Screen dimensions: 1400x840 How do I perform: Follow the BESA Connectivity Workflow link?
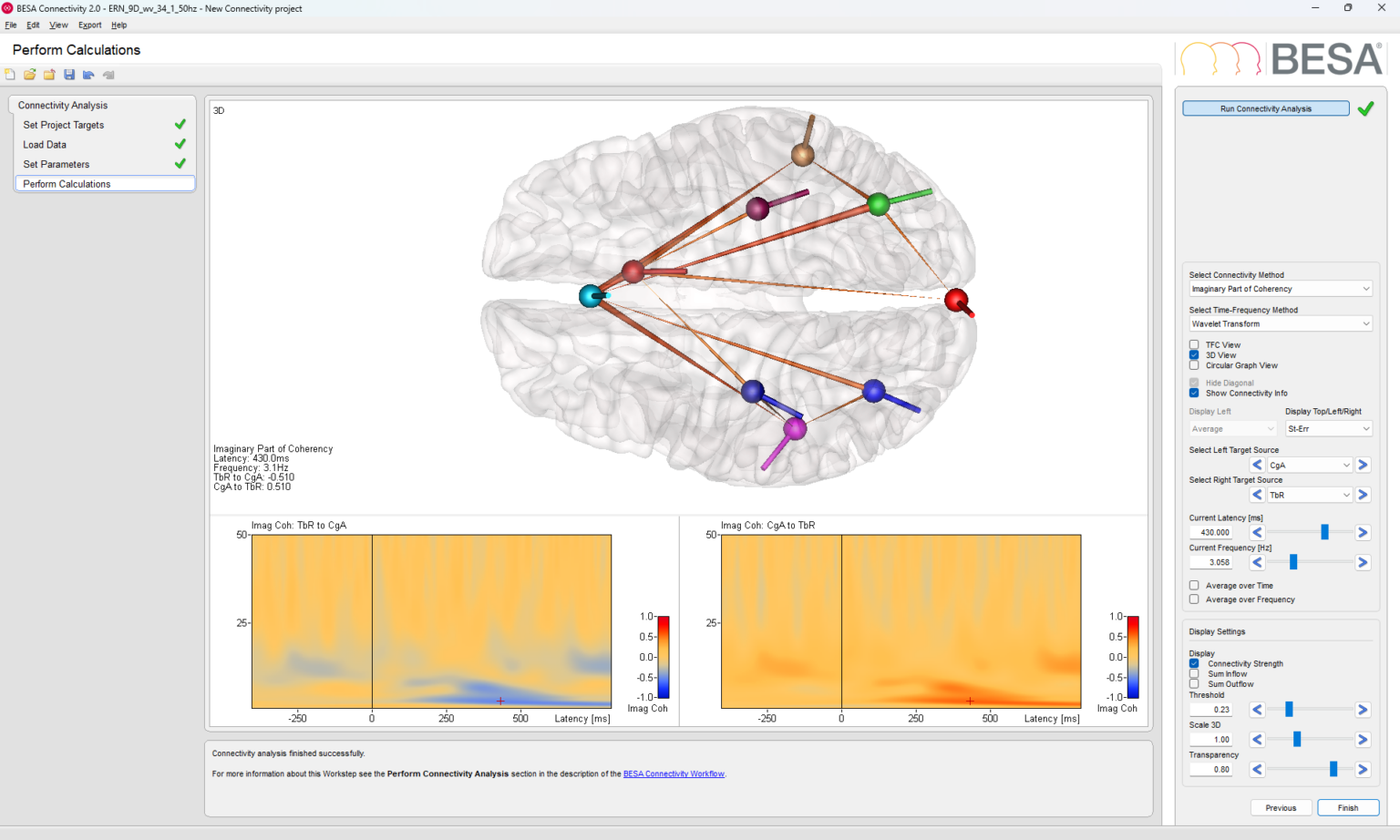674,773
